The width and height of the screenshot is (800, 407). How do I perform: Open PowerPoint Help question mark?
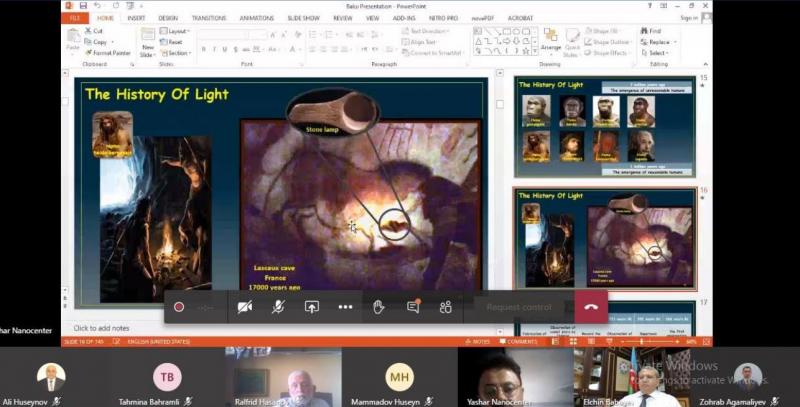point(650,6)
